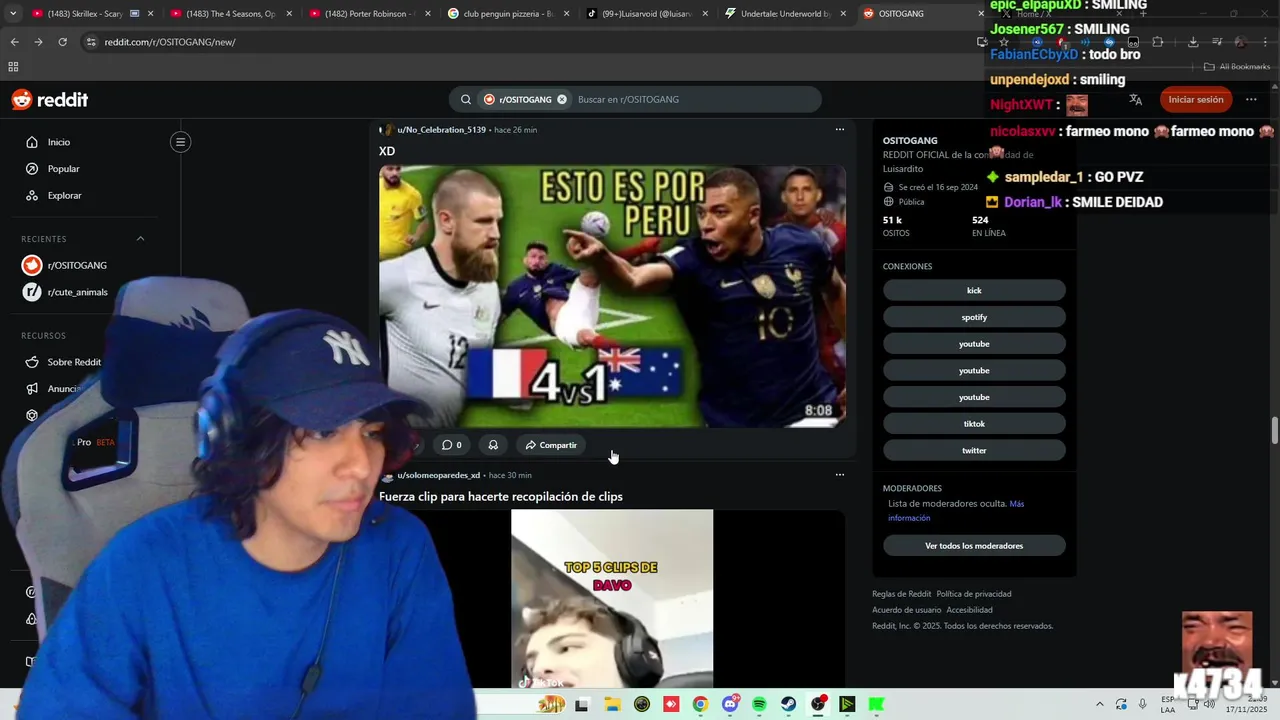This screenshot has width=1280, height=720.
Task: Open r/OSITOGANG from recent communities
Action: [77, 265]
